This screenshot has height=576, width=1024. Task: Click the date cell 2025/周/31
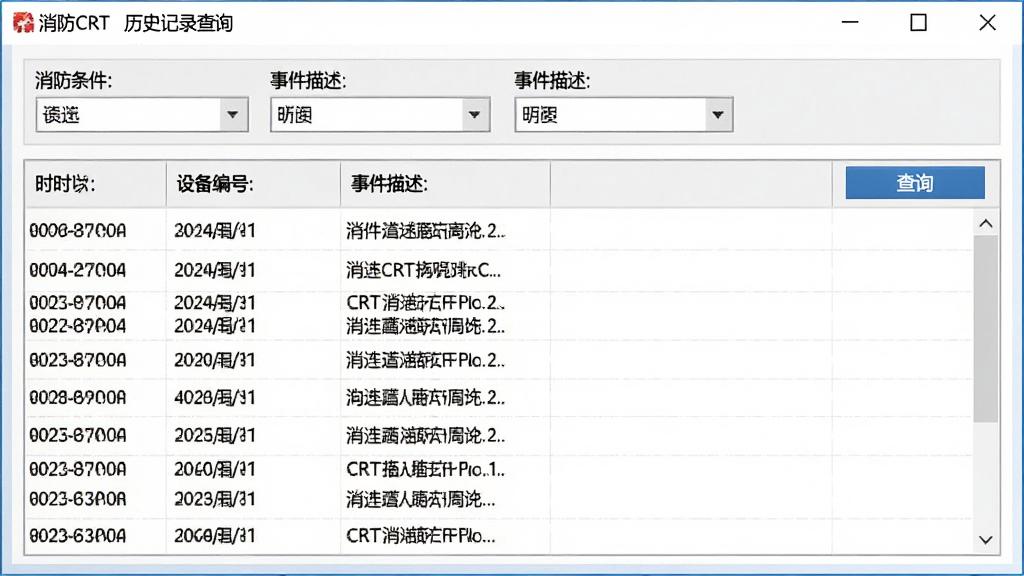coord(215,436)
